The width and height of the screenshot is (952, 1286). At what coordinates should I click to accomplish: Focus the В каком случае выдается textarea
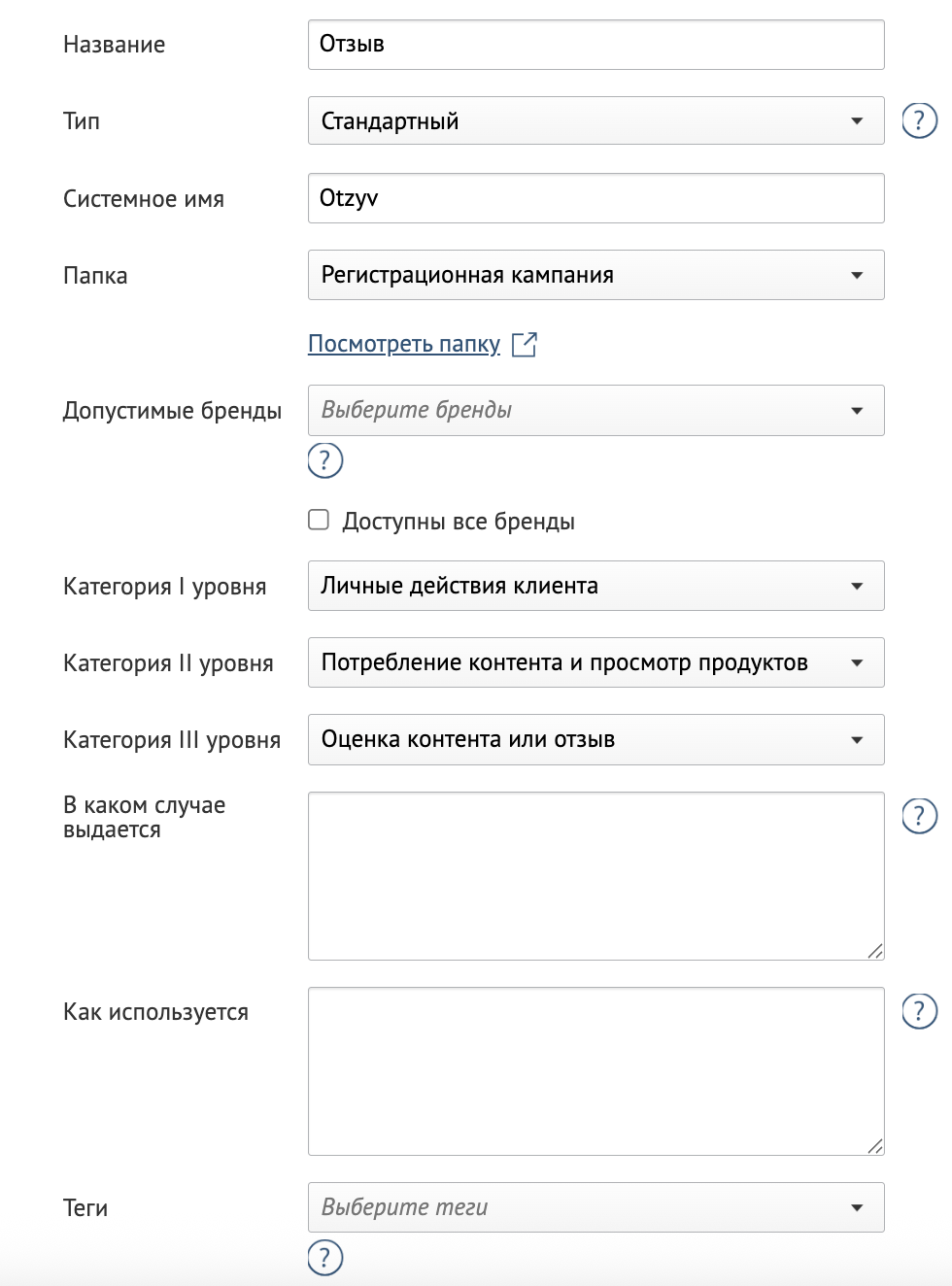596,876
